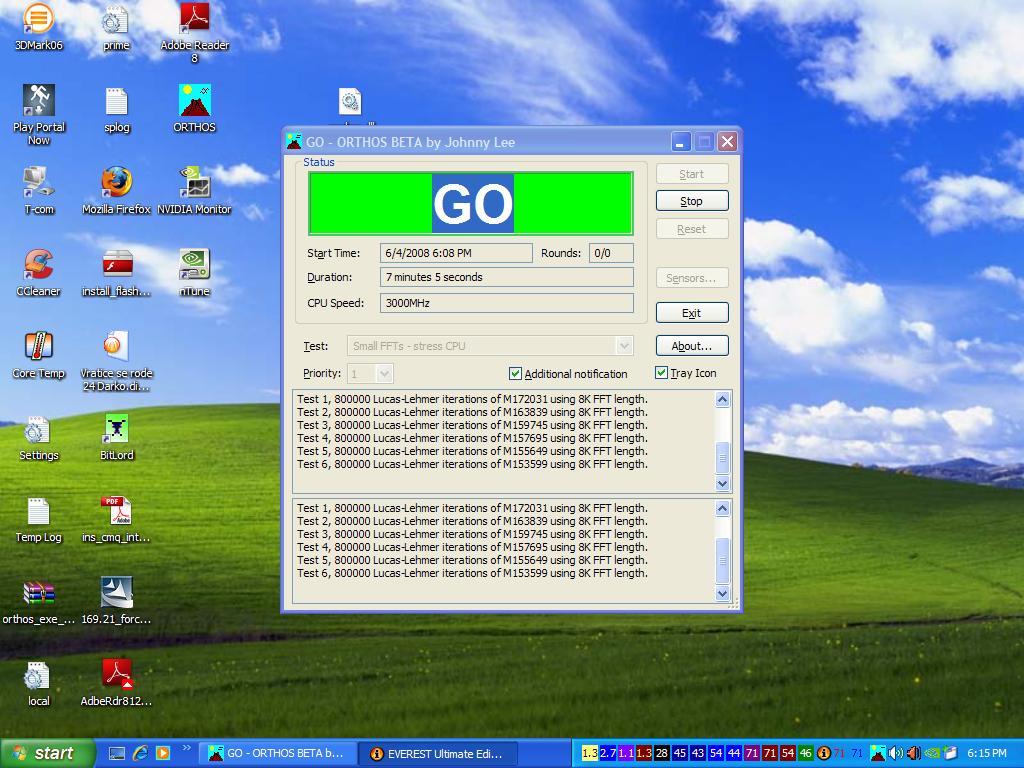Open the Windows start menu
Image resolution: width=1024 pixels, height=768 pixels.
pos(48,753)
